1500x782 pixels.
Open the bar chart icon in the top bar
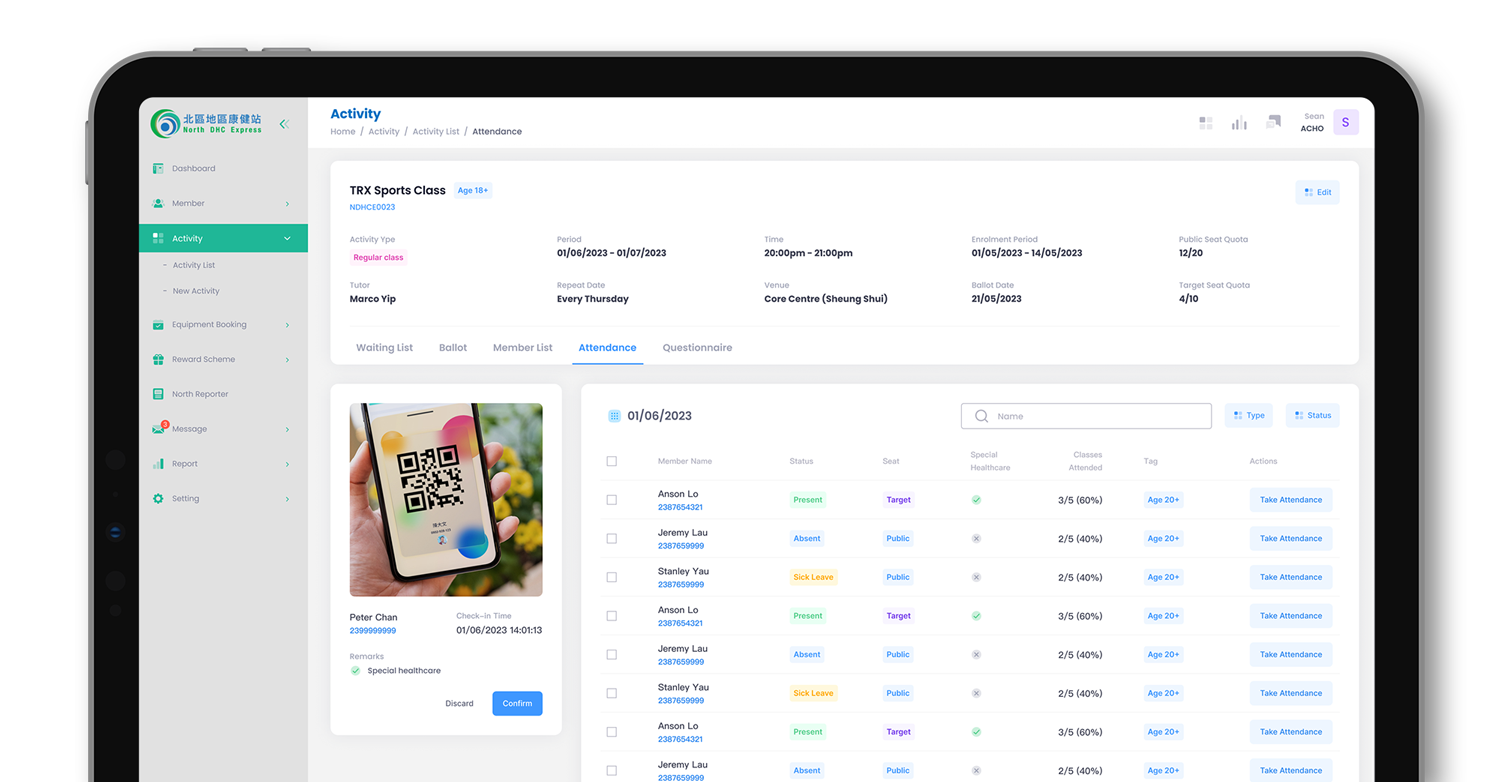tap(1239, 123)
